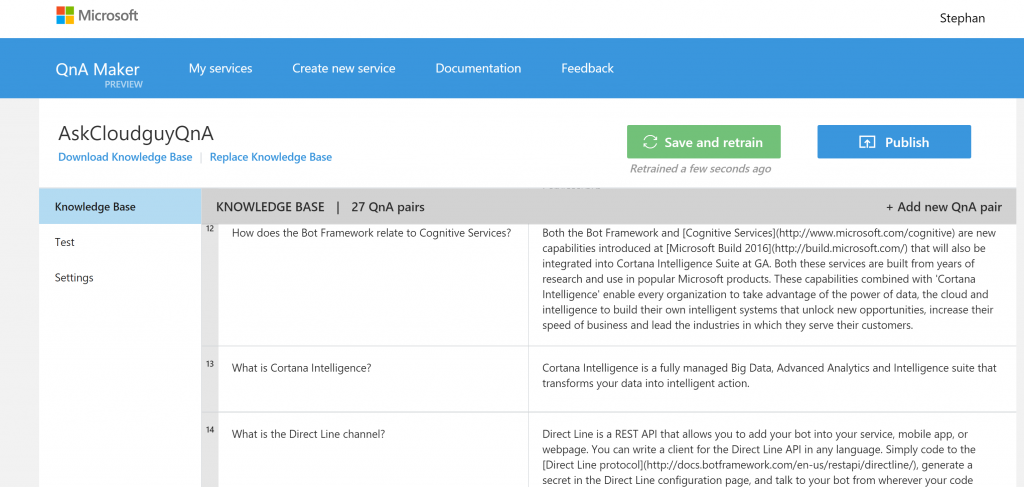
Task: Select row number 12
Action: 210,228
